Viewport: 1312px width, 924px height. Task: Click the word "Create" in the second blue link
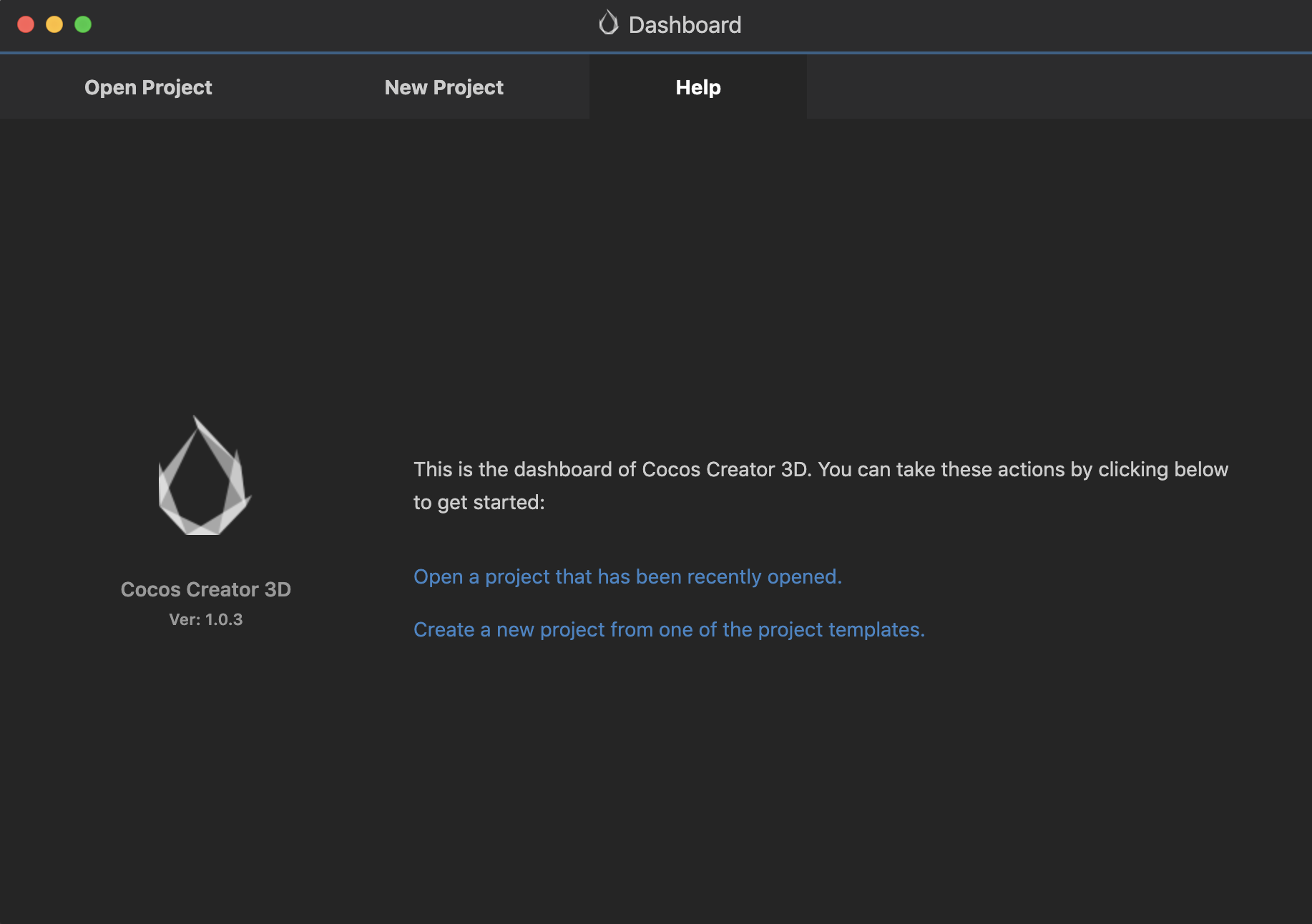click(x=444, y=629)
